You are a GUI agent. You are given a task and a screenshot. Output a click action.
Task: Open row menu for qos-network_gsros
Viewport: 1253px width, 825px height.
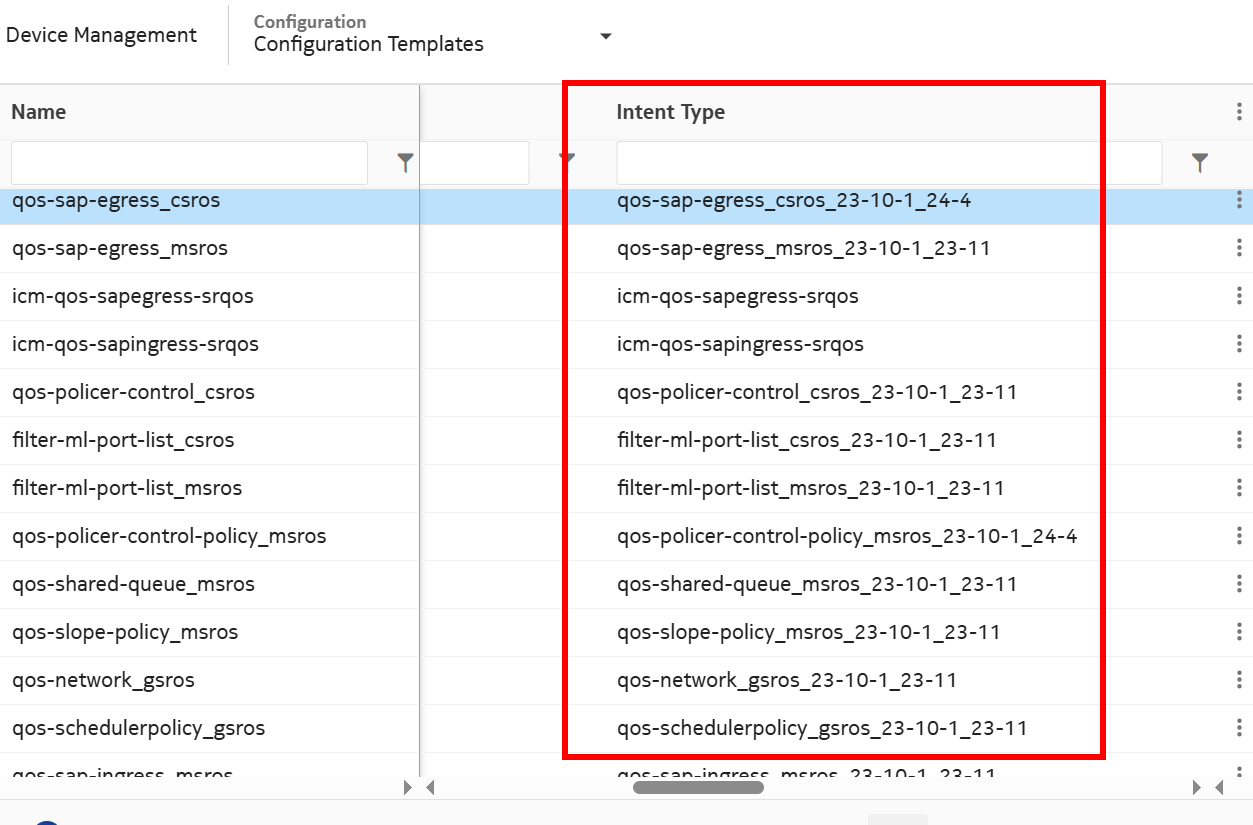pyautogui.click(x=1239, y=680)
